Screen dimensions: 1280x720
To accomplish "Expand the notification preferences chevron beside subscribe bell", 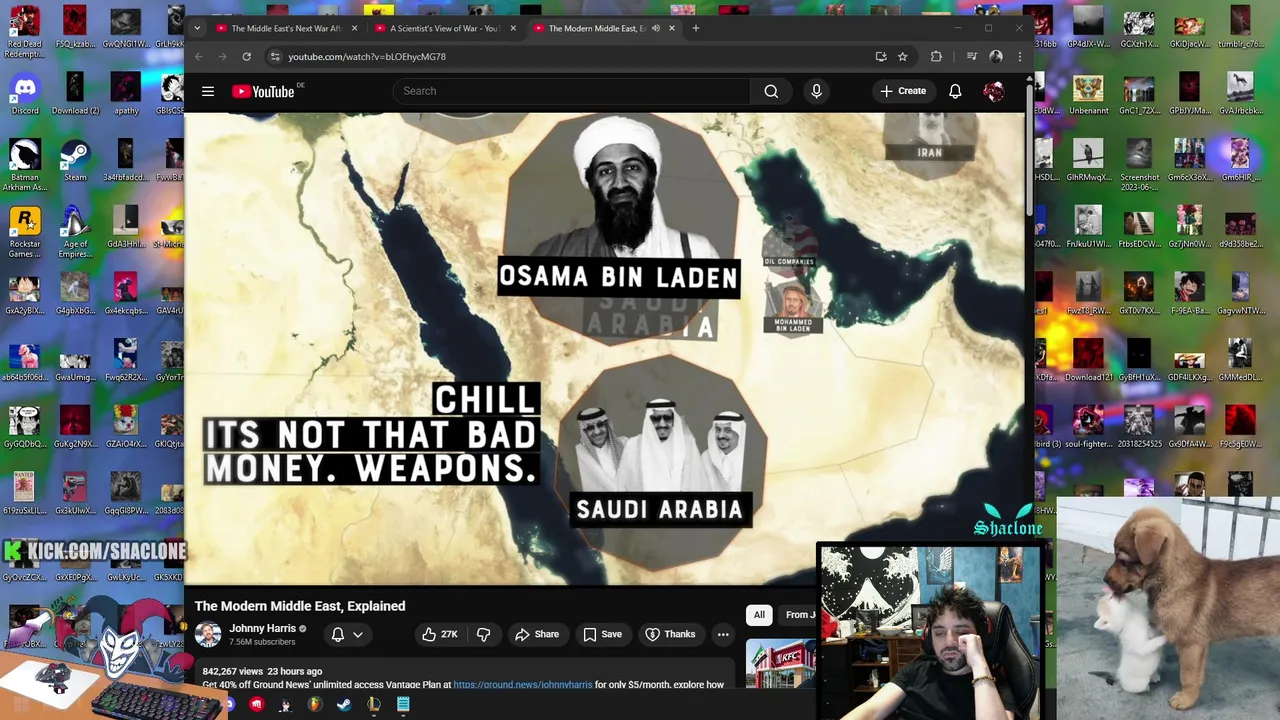I will click(357, 634).
